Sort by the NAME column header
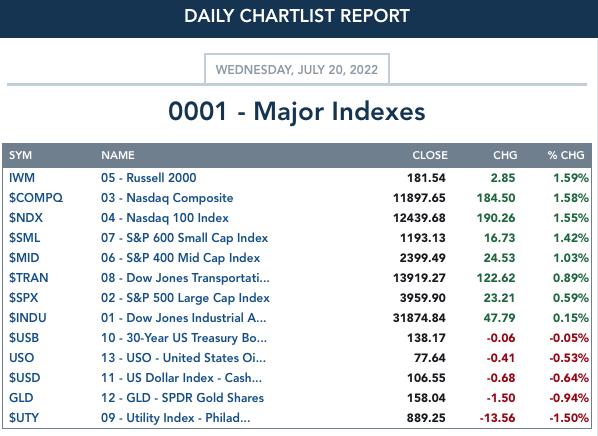This screenshot has height=436, width=598. pos(118,155)
